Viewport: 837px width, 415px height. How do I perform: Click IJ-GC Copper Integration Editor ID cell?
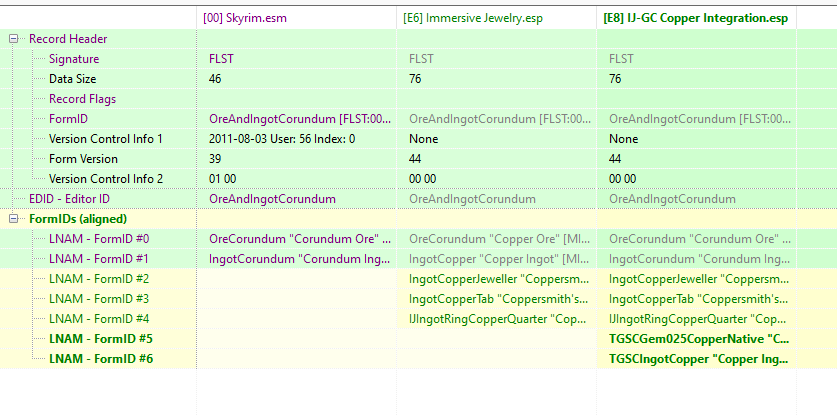697,199
